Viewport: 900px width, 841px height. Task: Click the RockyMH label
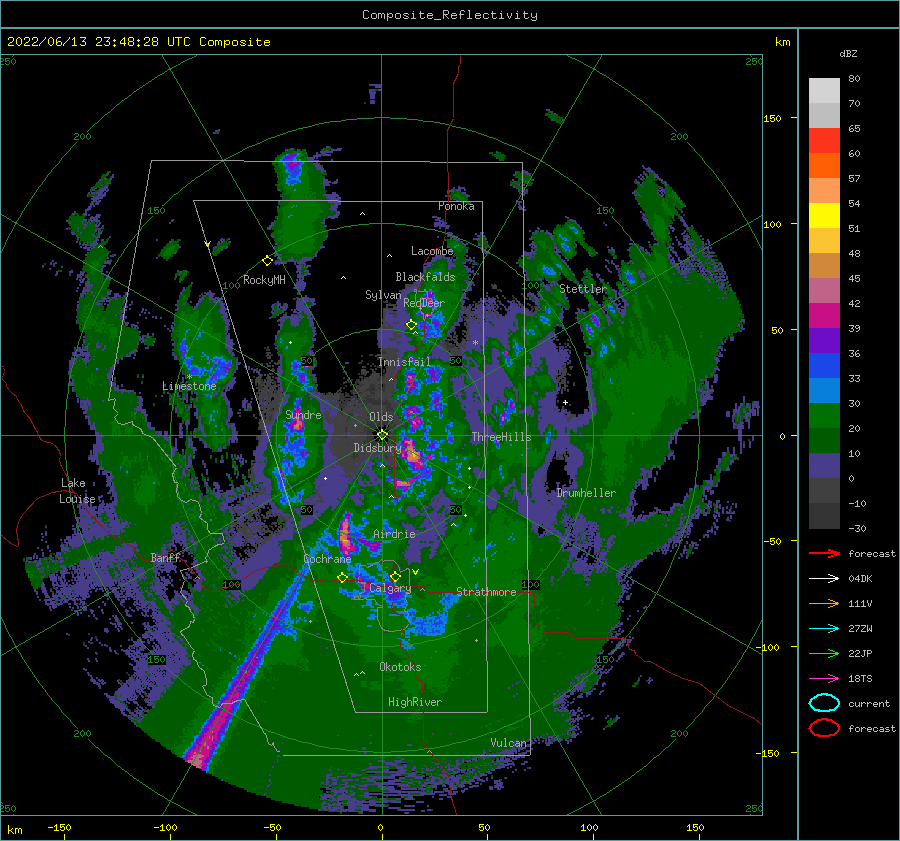[x=264, y=280]
